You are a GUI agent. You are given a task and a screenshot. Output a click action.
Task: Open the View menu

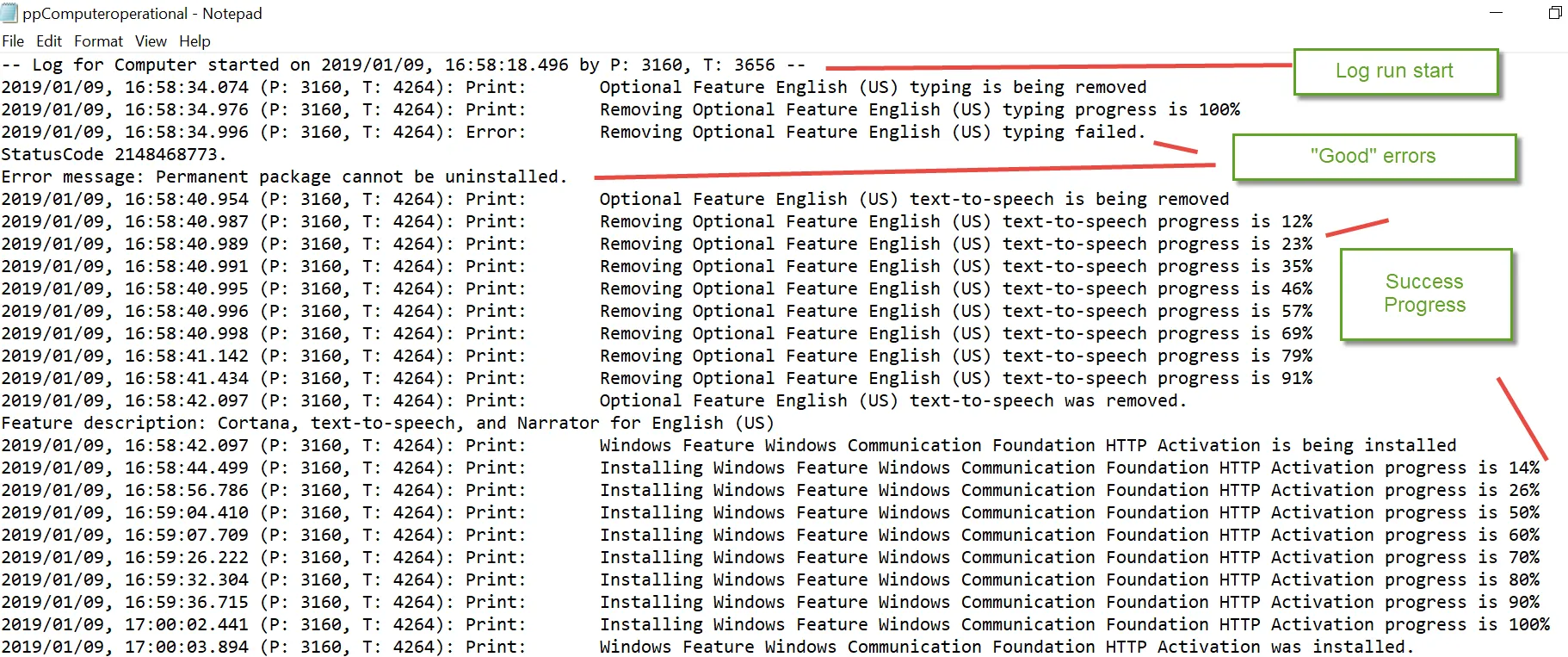151,40
